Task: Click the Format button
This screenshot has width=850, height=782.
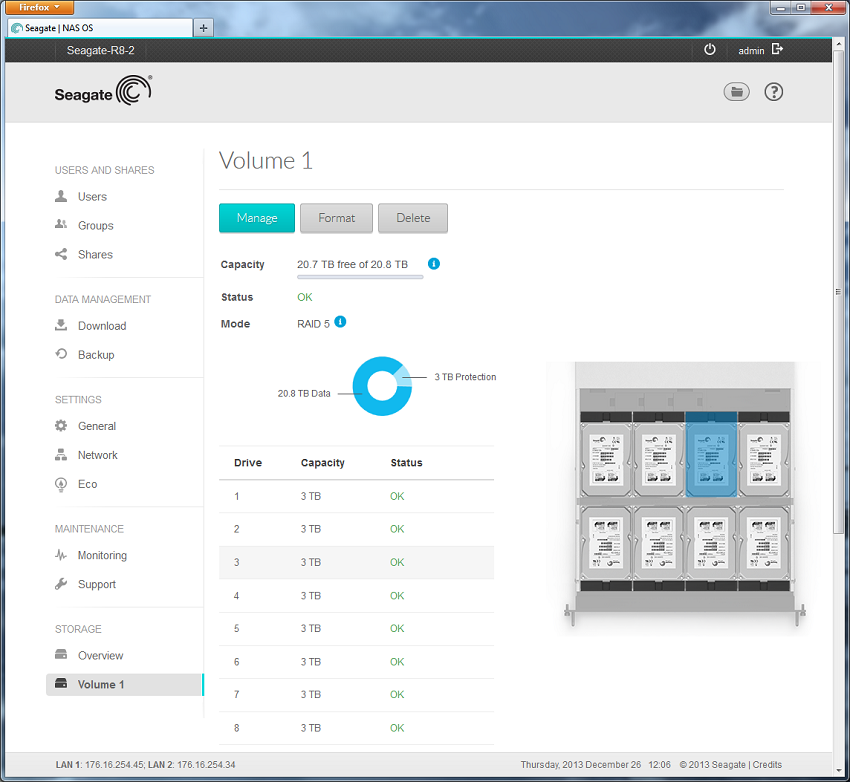Action: [337, 218]
